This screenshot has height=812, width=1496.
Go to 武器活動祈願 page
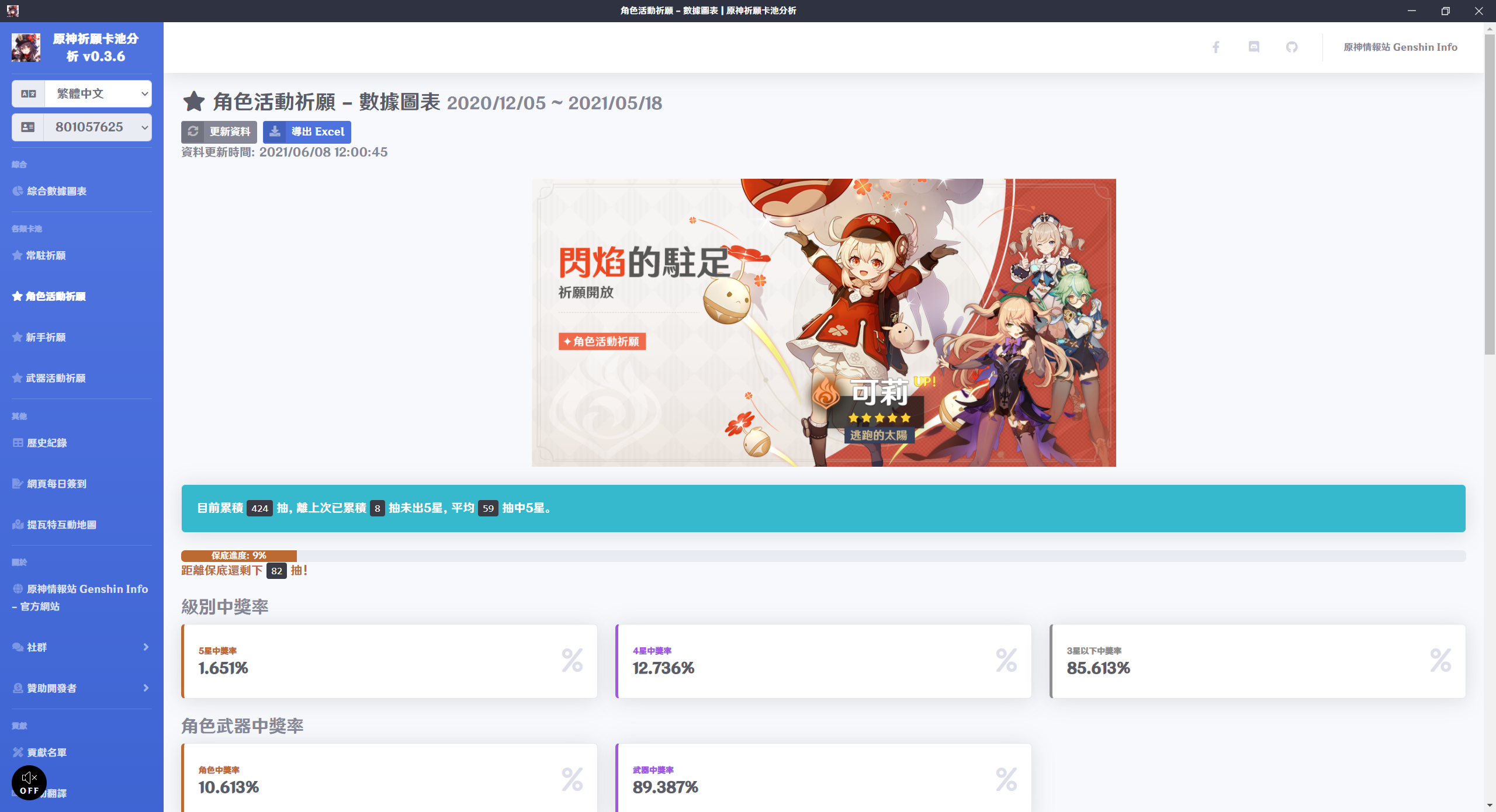(56, 378)
